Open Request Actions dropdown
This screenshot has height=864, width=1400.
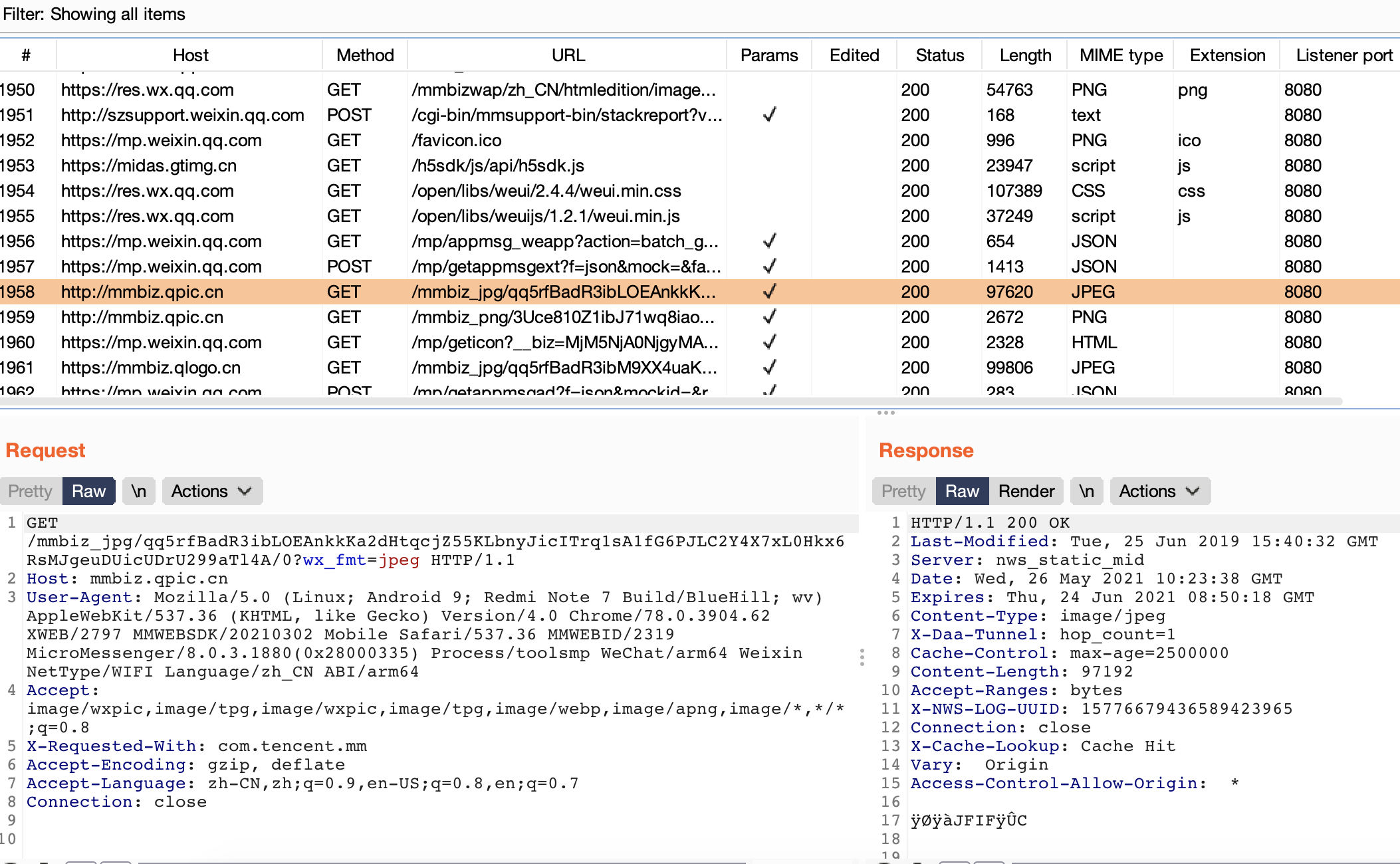tap(211, 491)
